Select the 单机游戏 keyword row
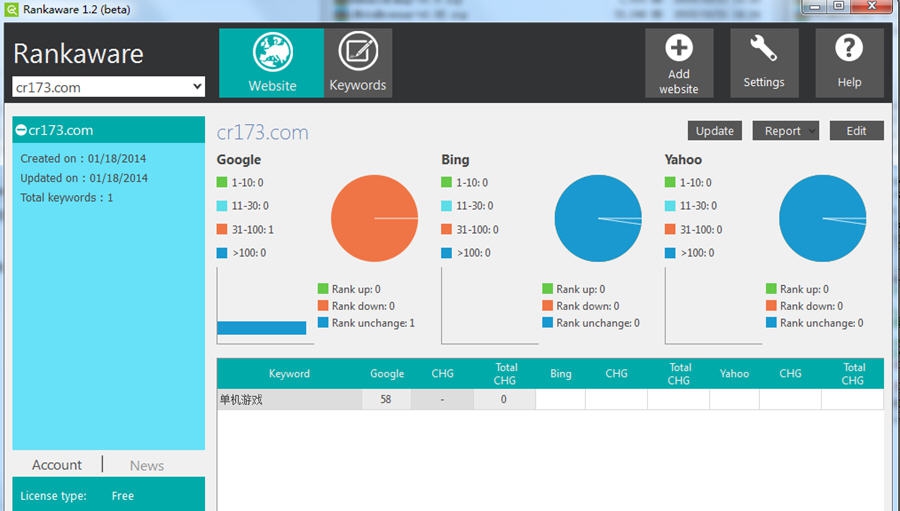This screenshot has width=900, height=511. pyautogui.click(x=550, y=399)
